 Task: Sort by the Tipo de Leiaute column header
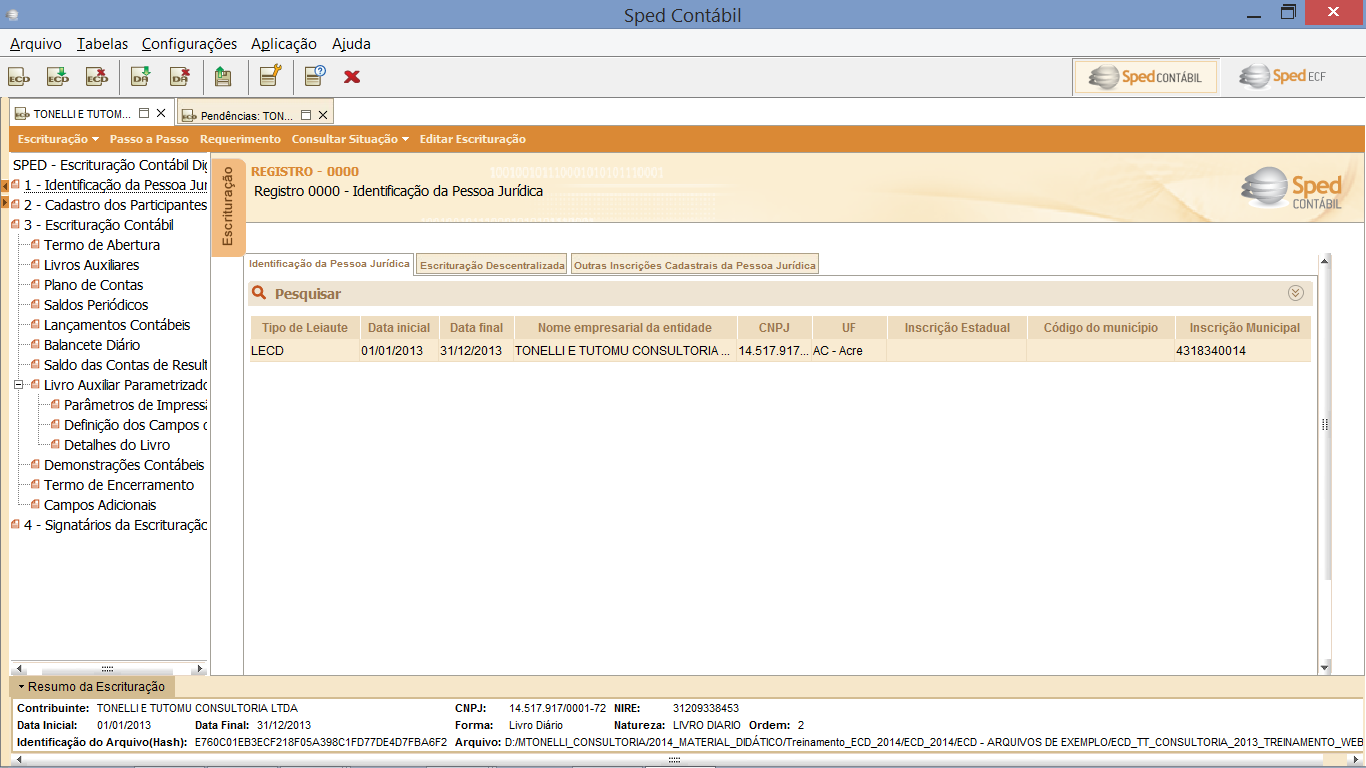point(305,327)
